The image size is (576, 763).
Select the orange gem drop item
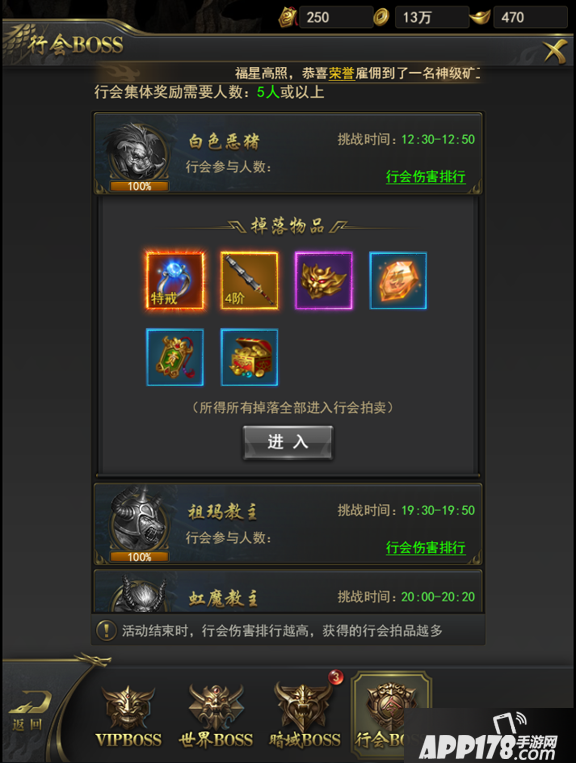[x=398, y=280]
